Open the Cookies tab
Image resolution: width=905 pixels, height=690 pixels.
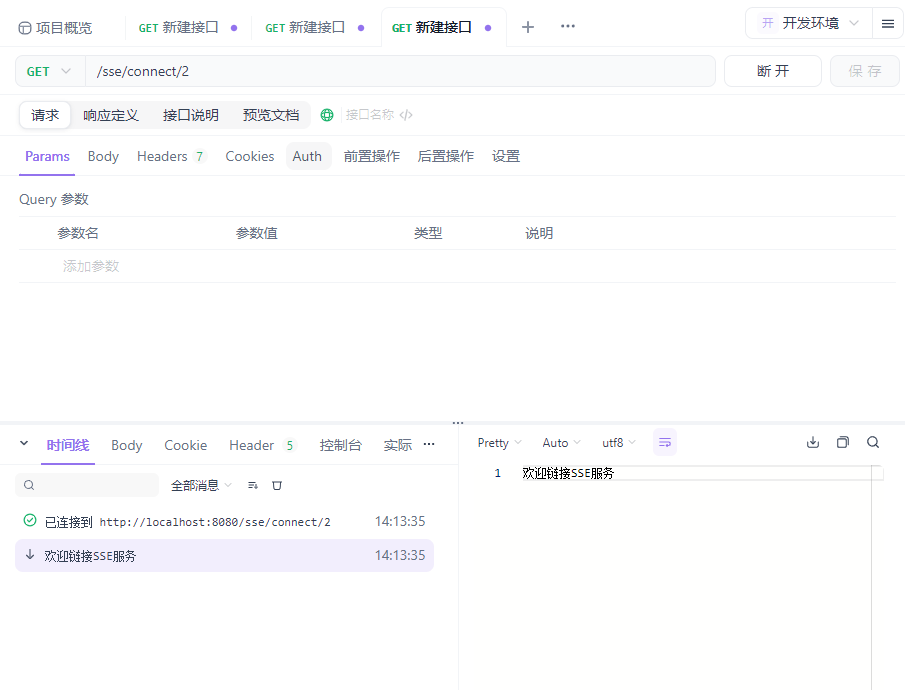pyautogui.click(x=250, y=156)
